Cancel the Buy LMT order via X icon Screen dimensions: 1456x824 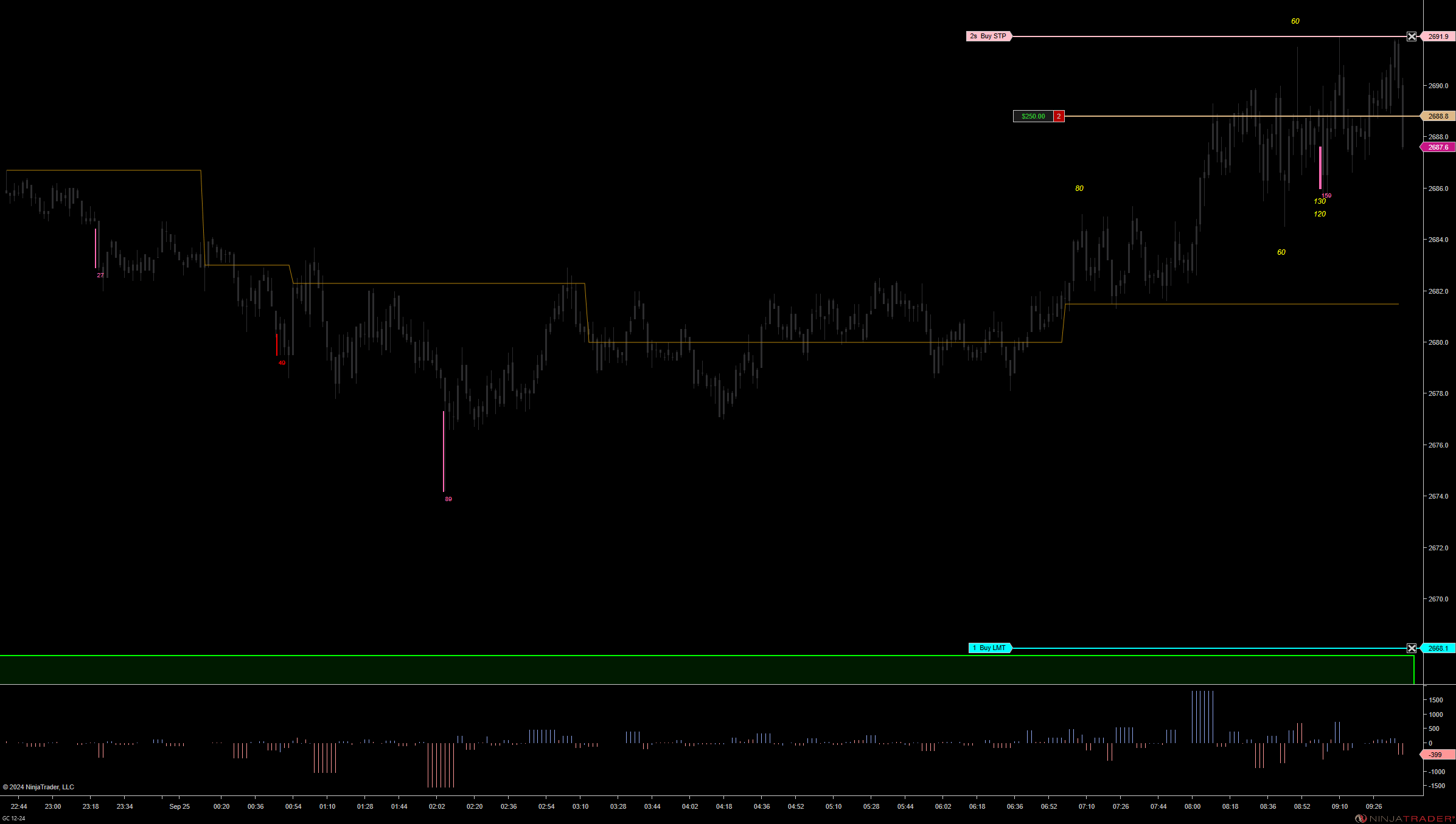(x=1412, y=648)
